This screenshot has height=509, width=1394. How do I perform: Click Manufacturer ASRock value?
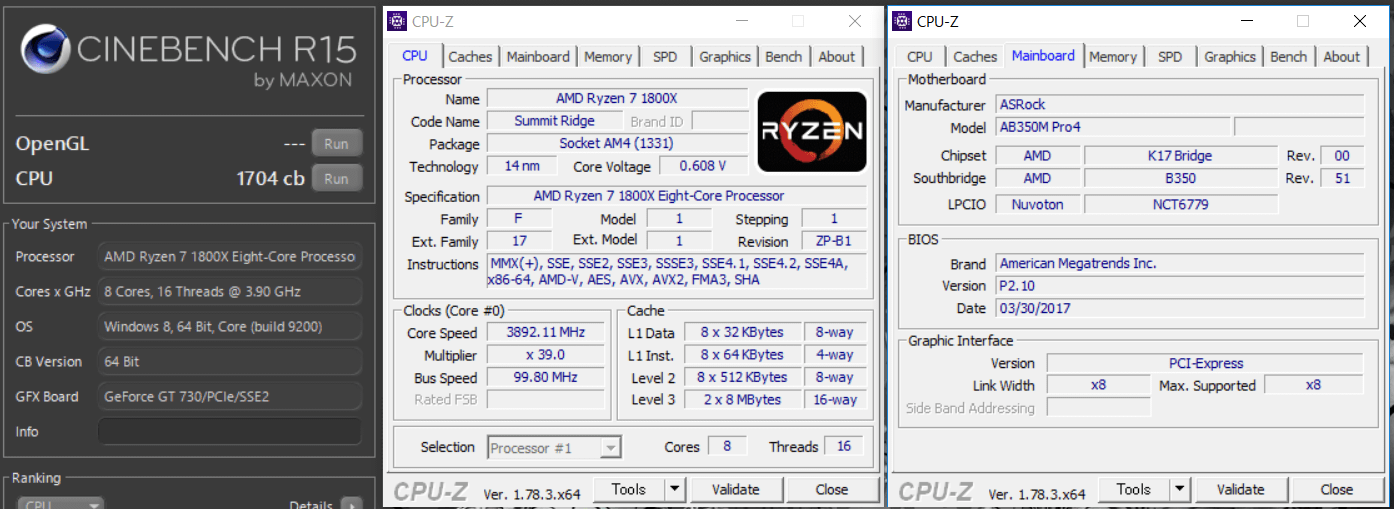point(1180,105)
